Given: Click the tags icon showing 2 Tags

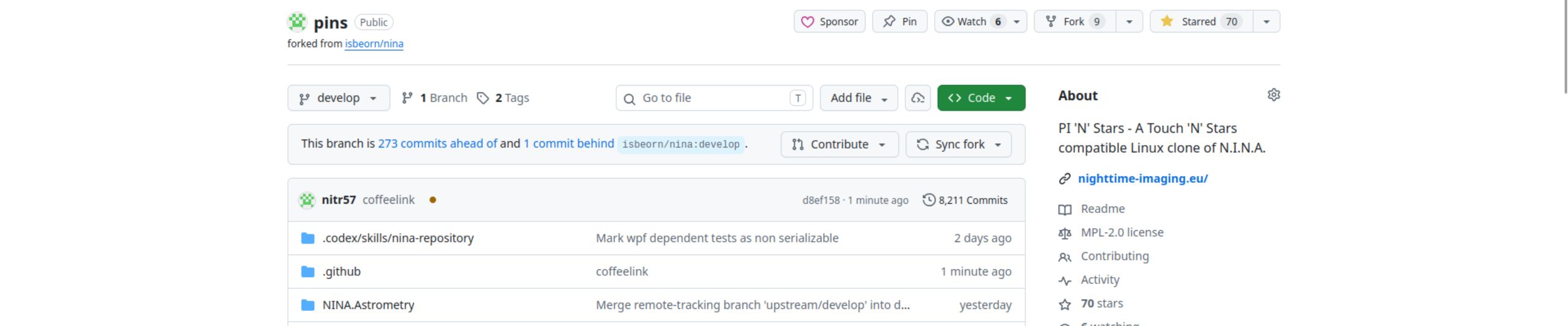Looking at the screenshot, I should [x=483, y=98].
